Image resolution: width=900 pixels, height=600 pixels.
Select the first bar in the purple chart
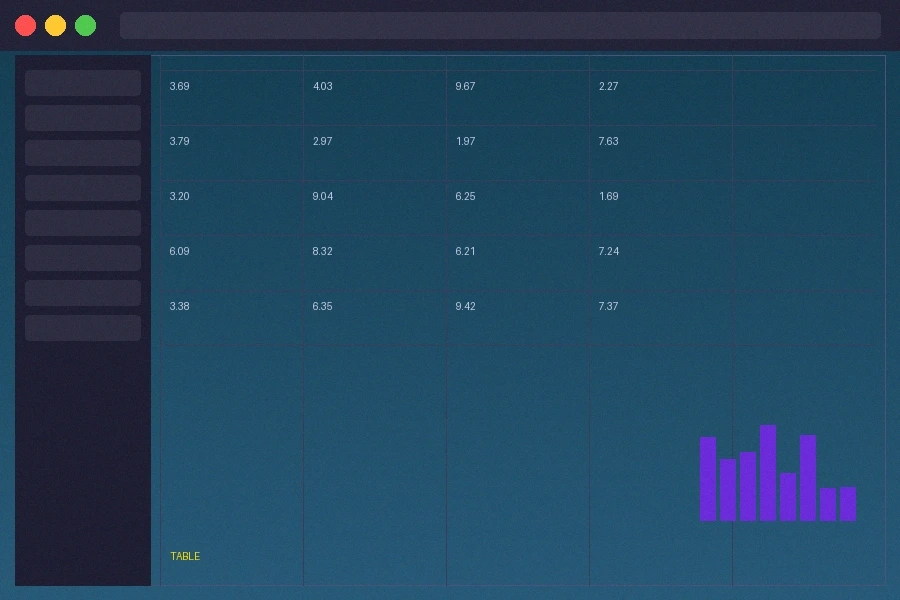pyautogui.click(x=708, y=479)
